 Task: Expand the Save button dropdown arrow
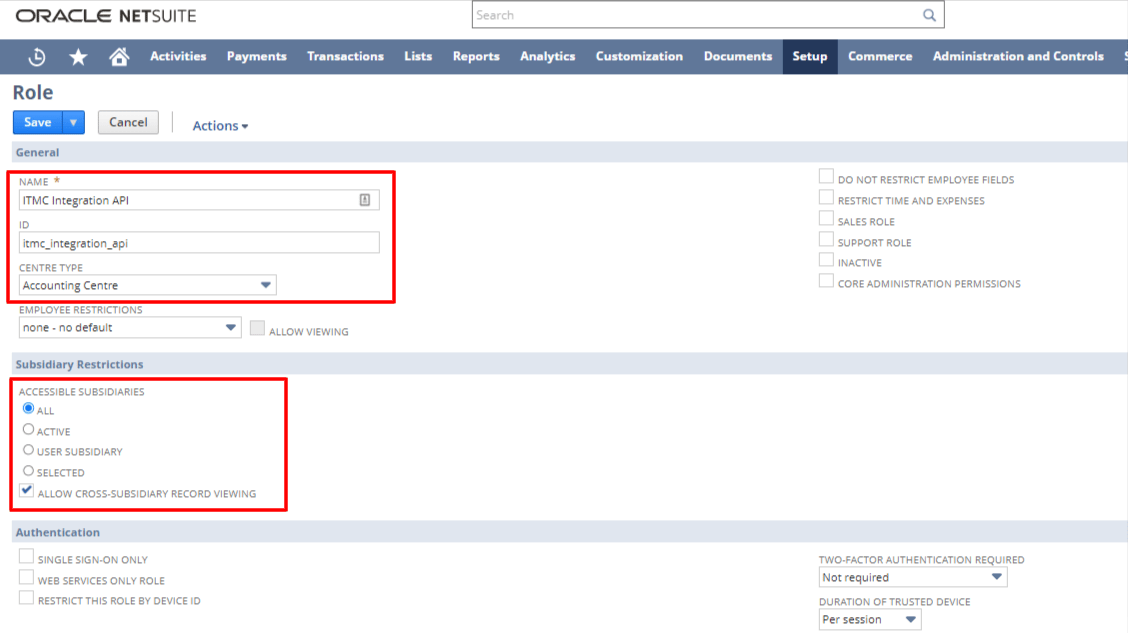tap(73, 122)
